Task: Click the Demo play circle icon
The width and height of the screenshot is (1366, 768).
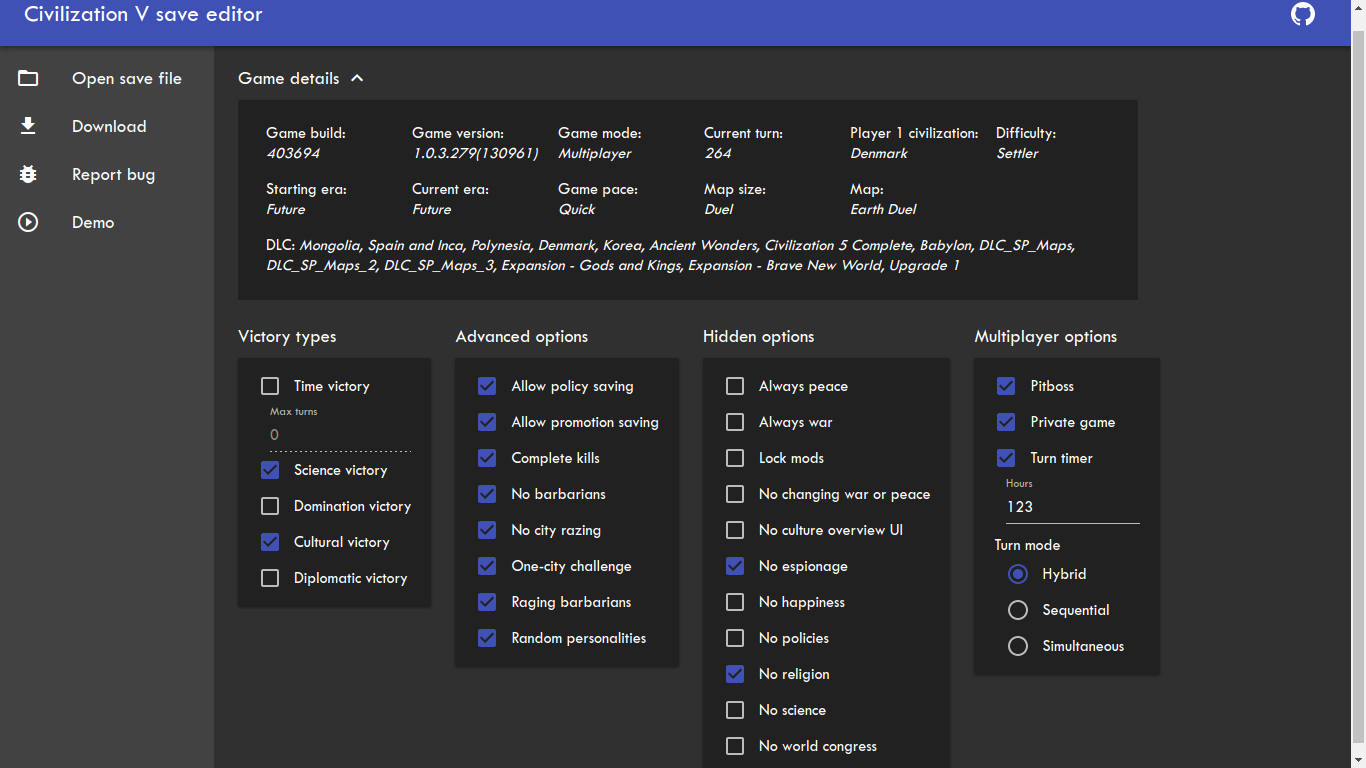Action: click(x=28, y=222)
